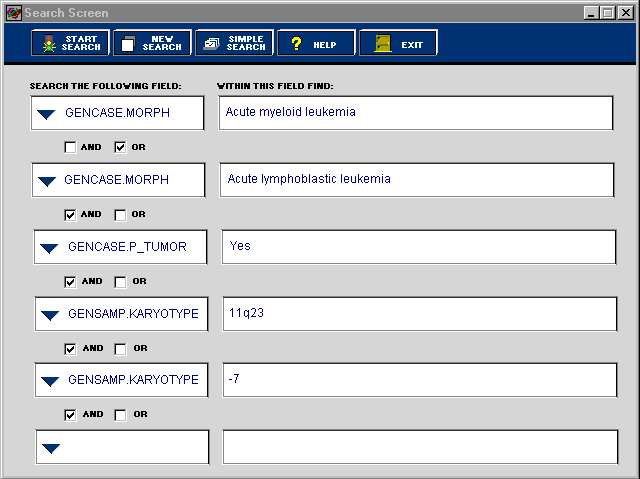Expand the GENCASE.P_TUMOR field dropdown
This screenshot has height=479, width=640.
(49, 248)
